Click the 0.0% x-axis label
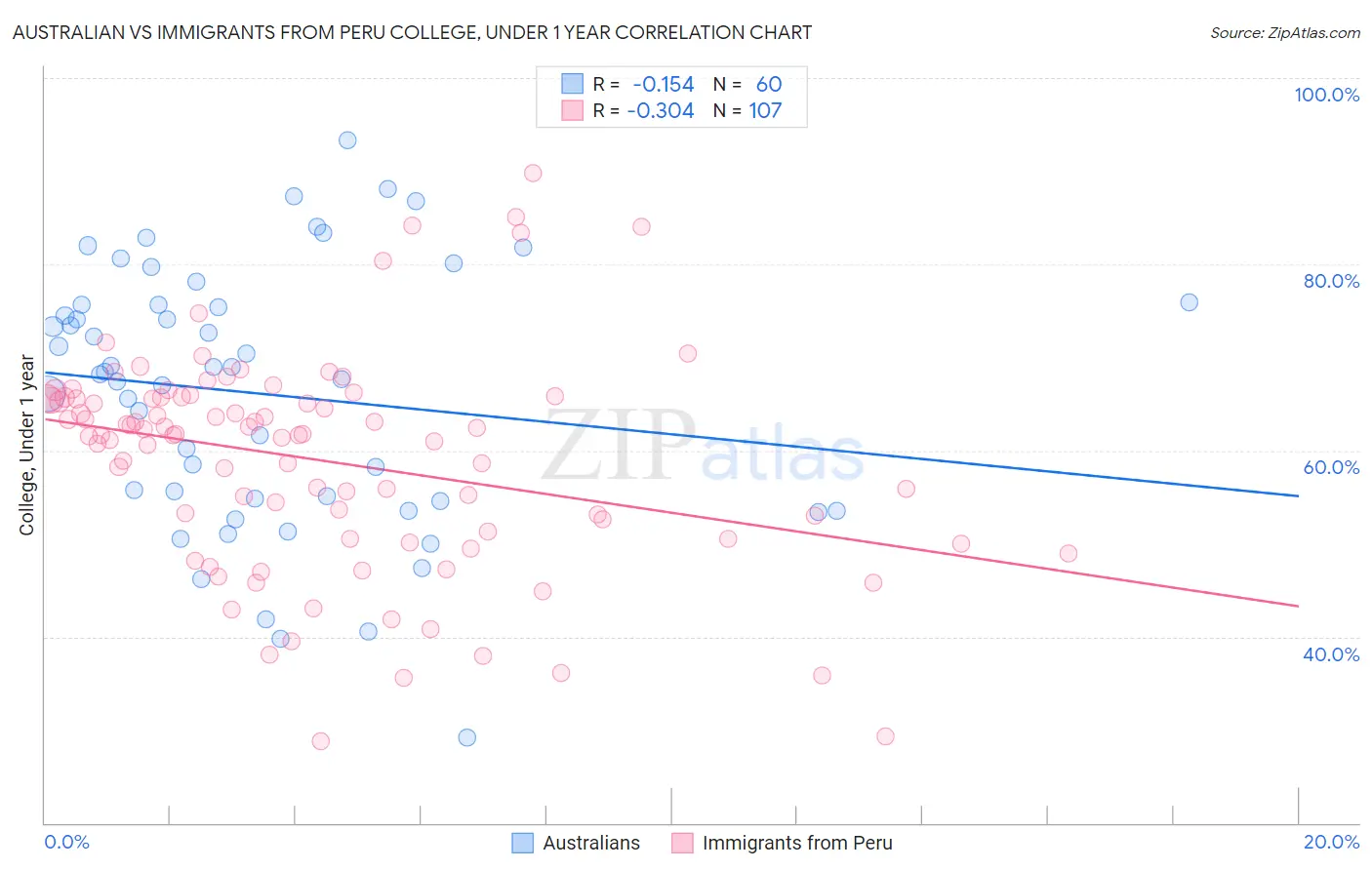This screenshot has width=1372, height=870. [x=66, y=842]
